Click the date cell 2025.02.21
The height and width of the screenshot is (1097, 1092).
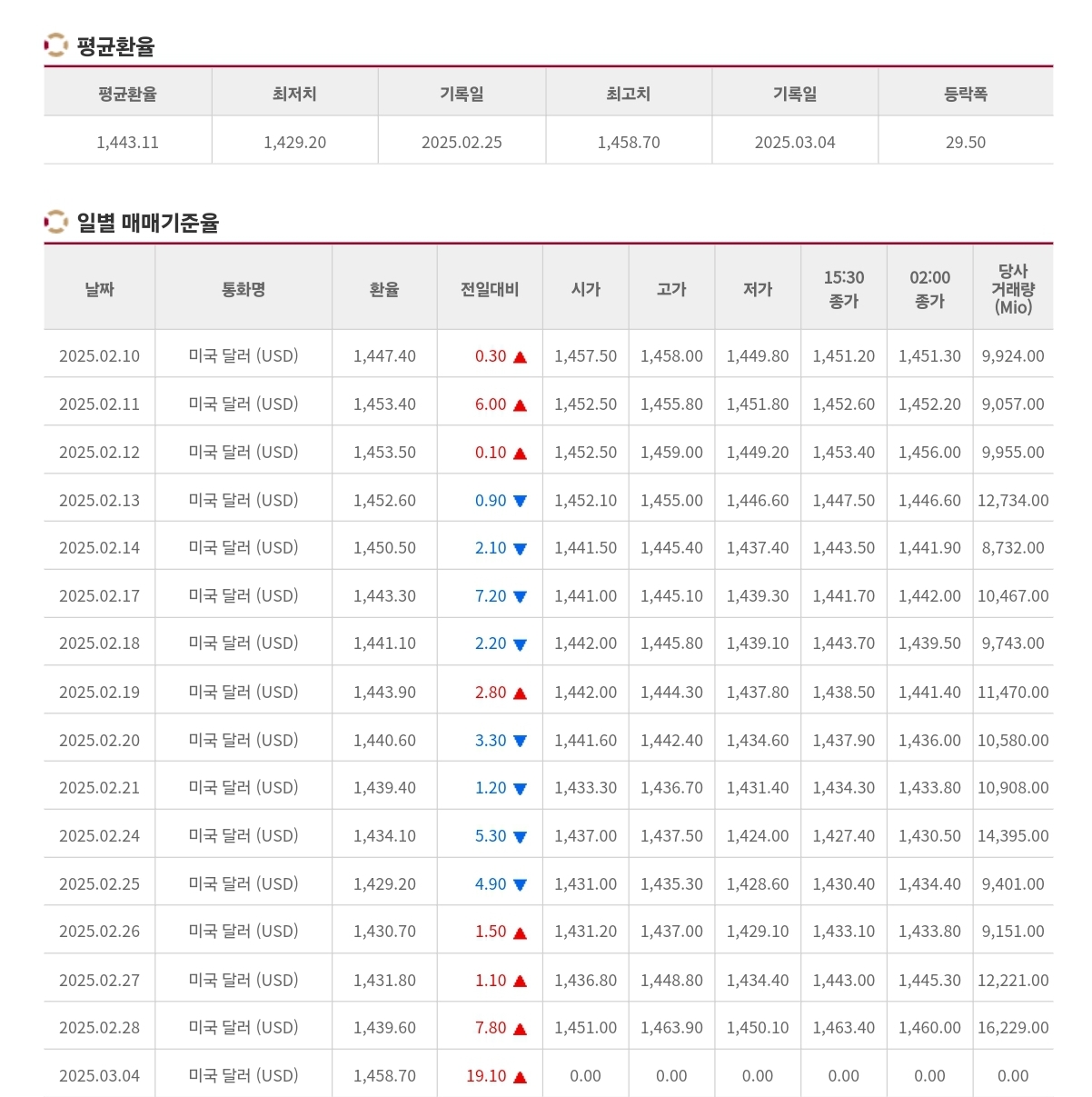99,788
